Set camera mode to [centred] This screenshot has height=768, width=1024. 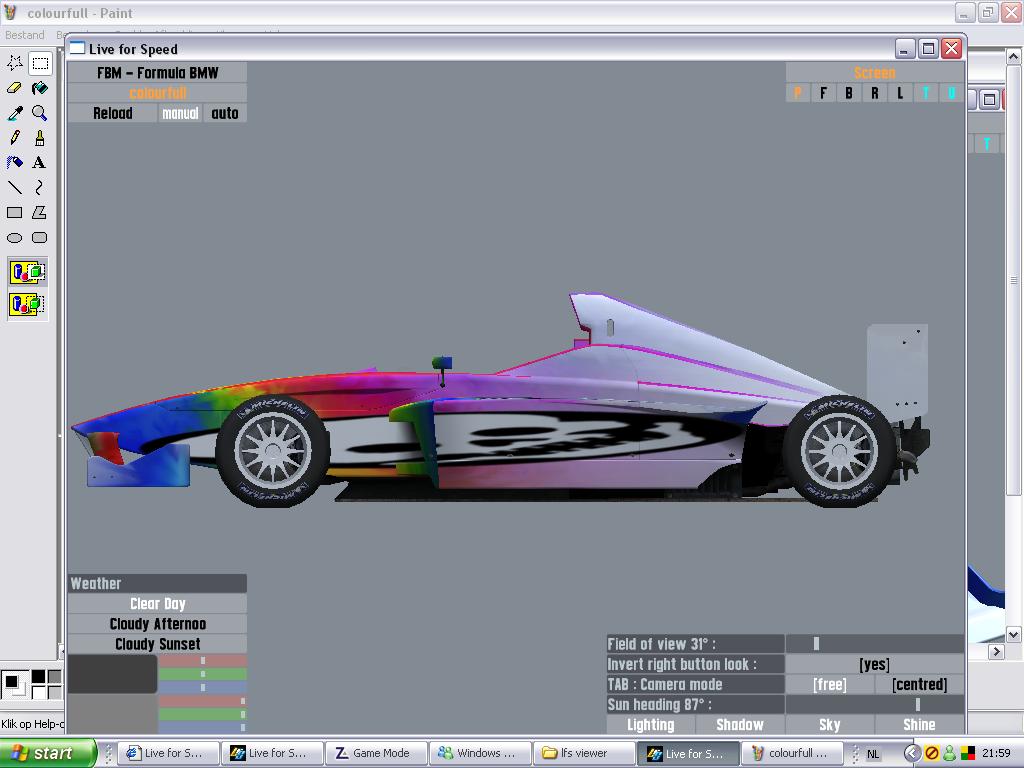click(x=920, y=684)
